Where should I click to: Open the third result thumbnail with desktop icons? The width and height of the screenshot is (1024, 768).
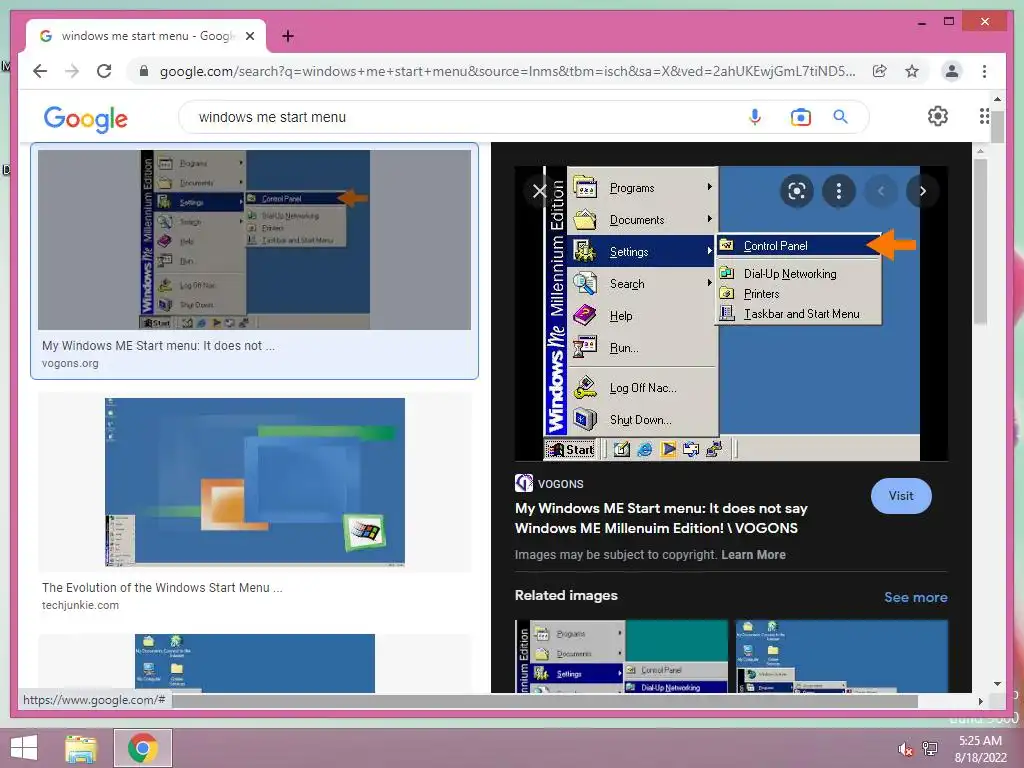[255, 663]
